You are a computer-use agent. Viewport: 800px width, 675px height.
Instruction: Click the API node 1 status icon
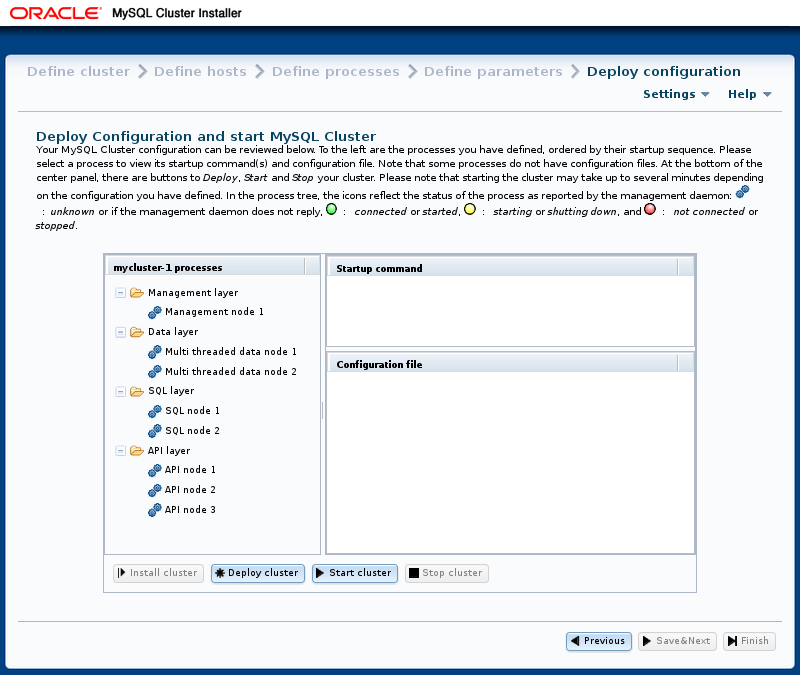tap(154, 470)
